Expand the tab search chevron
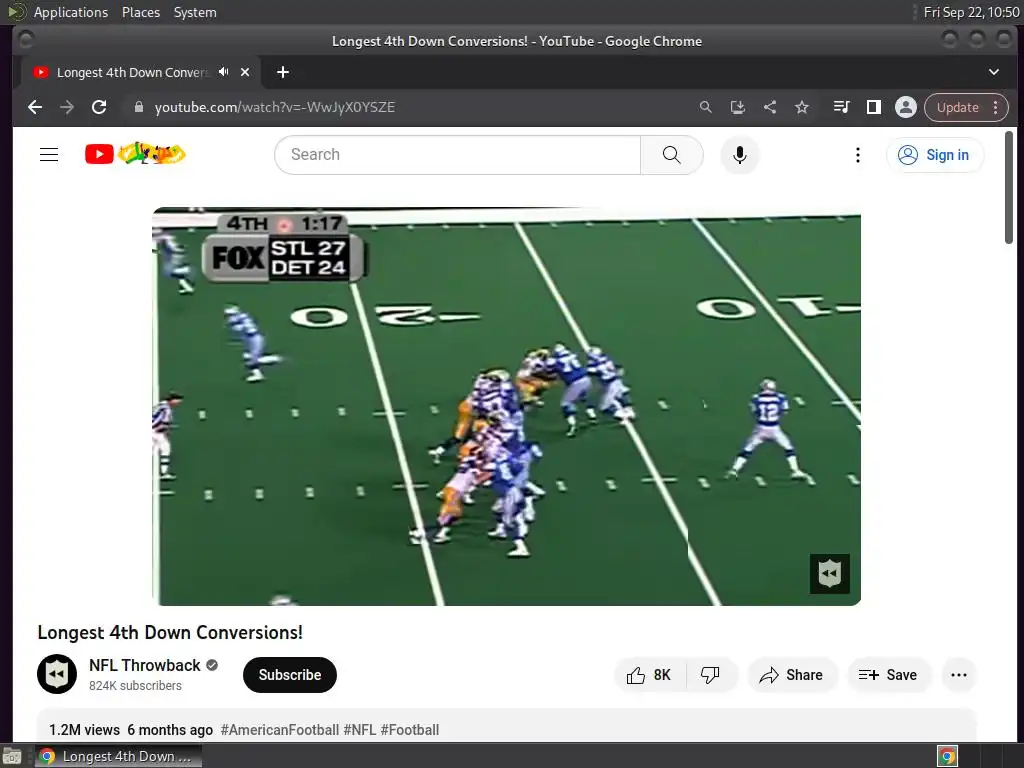Image resolution: width=1024 pixels, height=768 pixels. click(x=993, y=72)
